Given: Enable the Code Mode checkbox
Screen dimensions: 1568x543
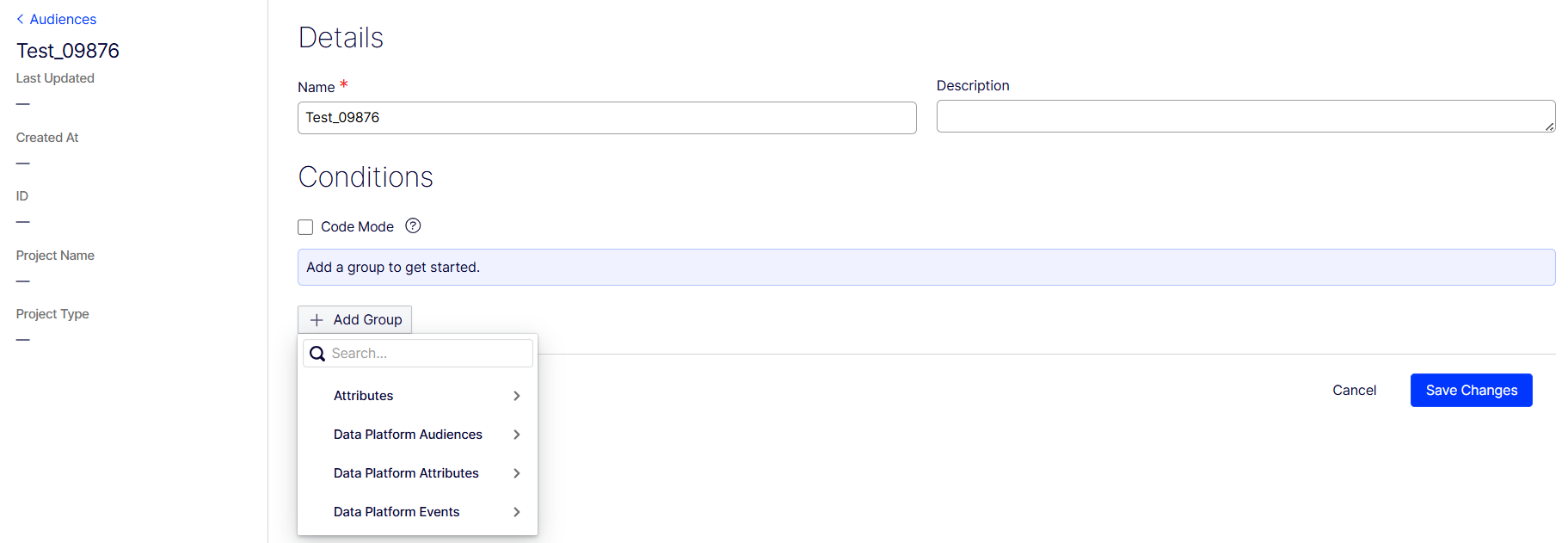Looking at the screenshot, I should [305, 227].
